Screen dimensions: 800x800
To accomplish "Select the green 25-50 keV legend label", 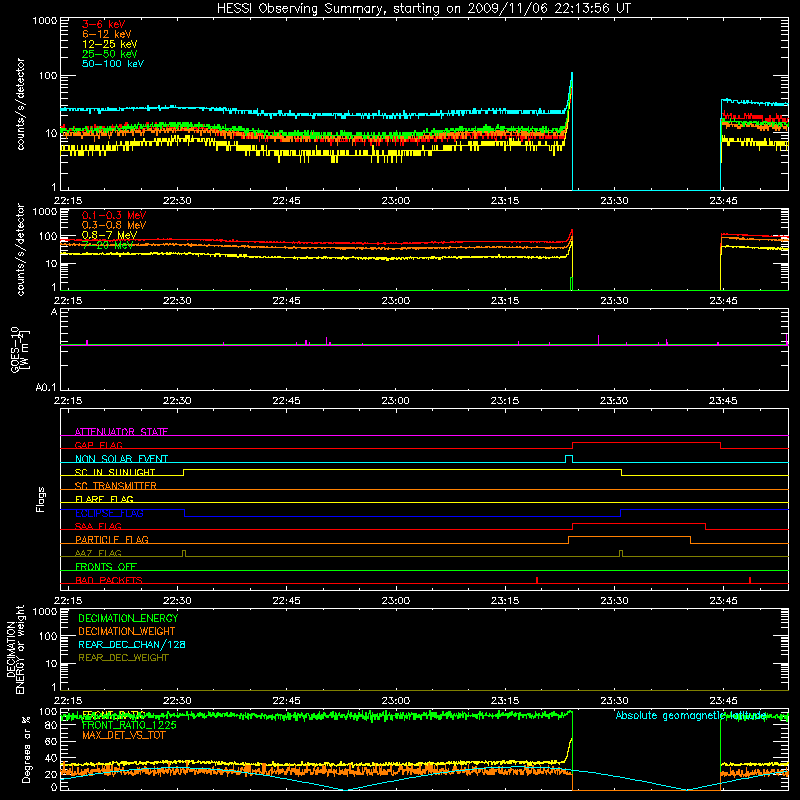I will point(109,54).
